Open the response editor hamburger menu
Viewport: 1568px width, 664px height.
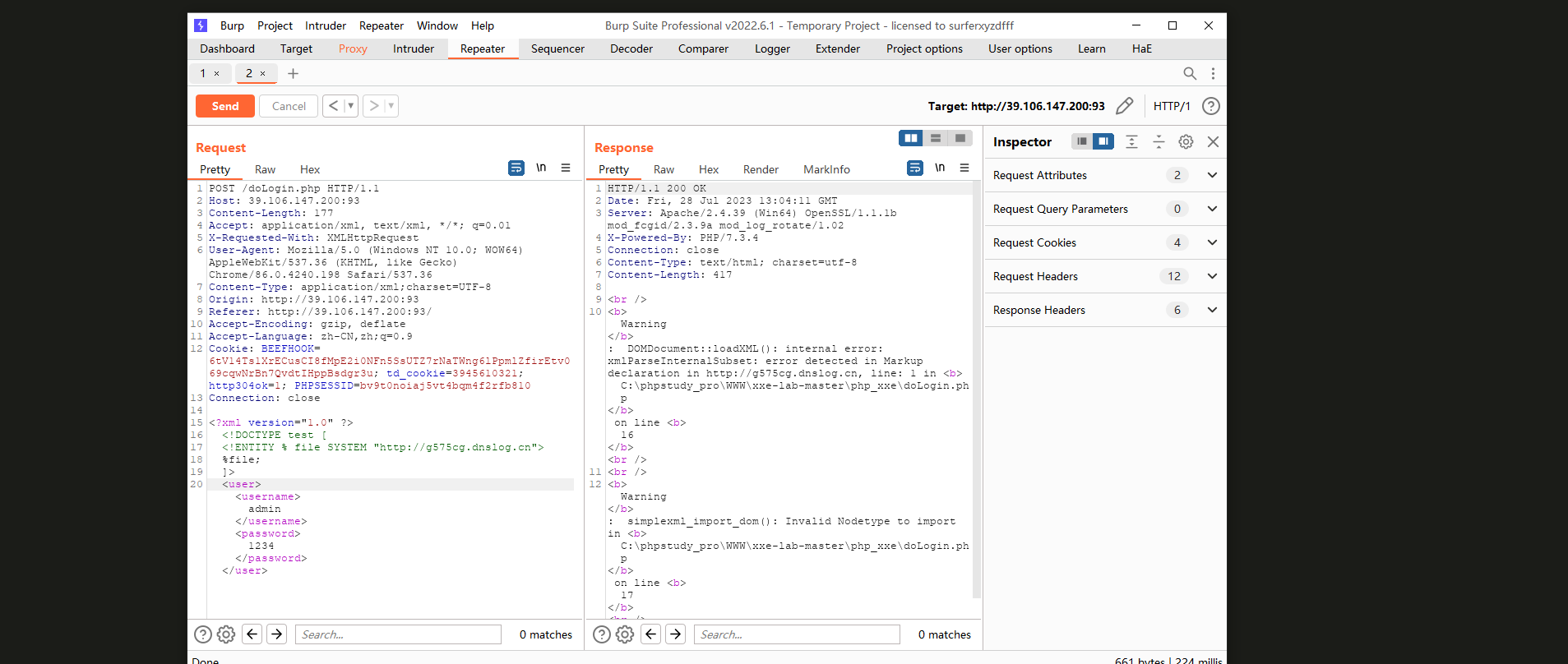[964, 168]
